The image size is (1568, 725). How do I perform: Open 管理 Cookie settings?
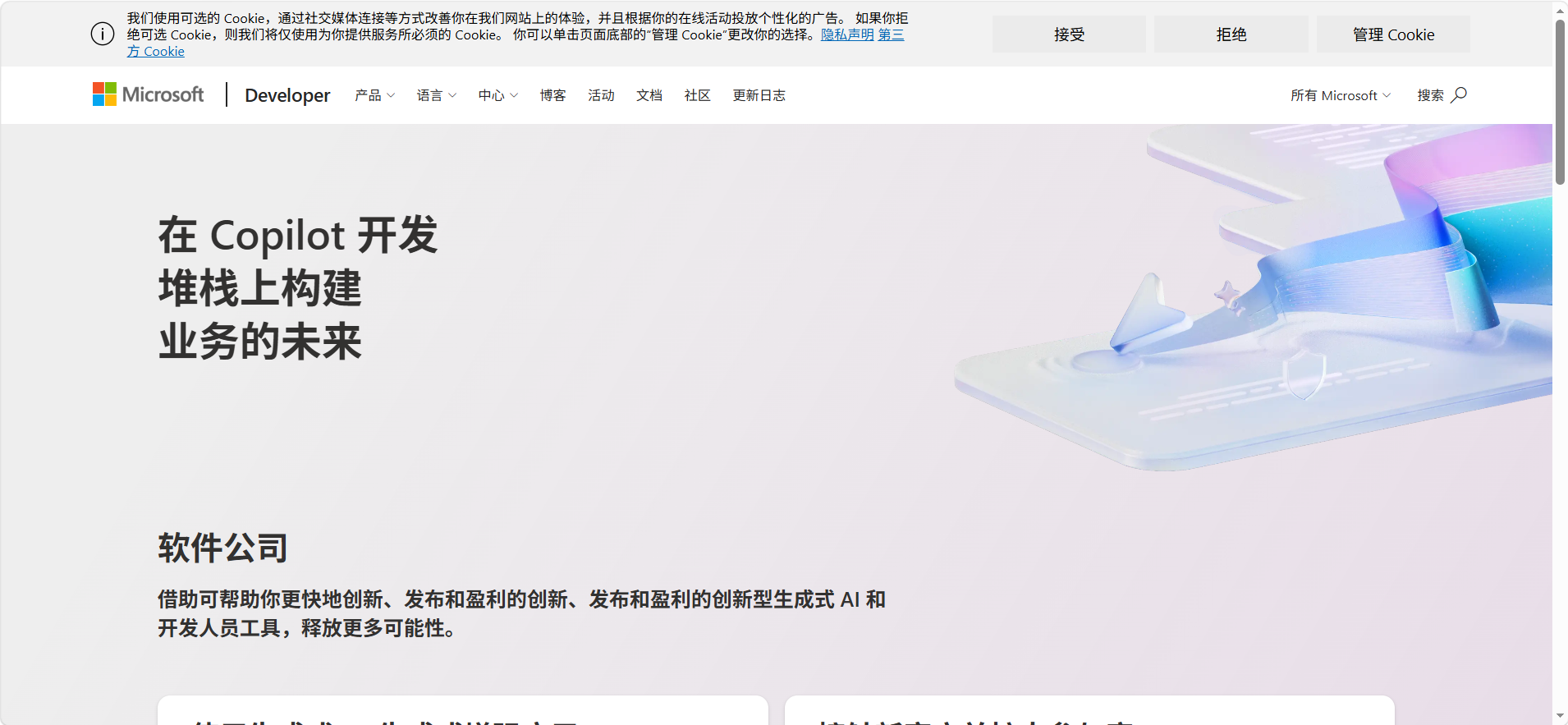(1393, 34)
